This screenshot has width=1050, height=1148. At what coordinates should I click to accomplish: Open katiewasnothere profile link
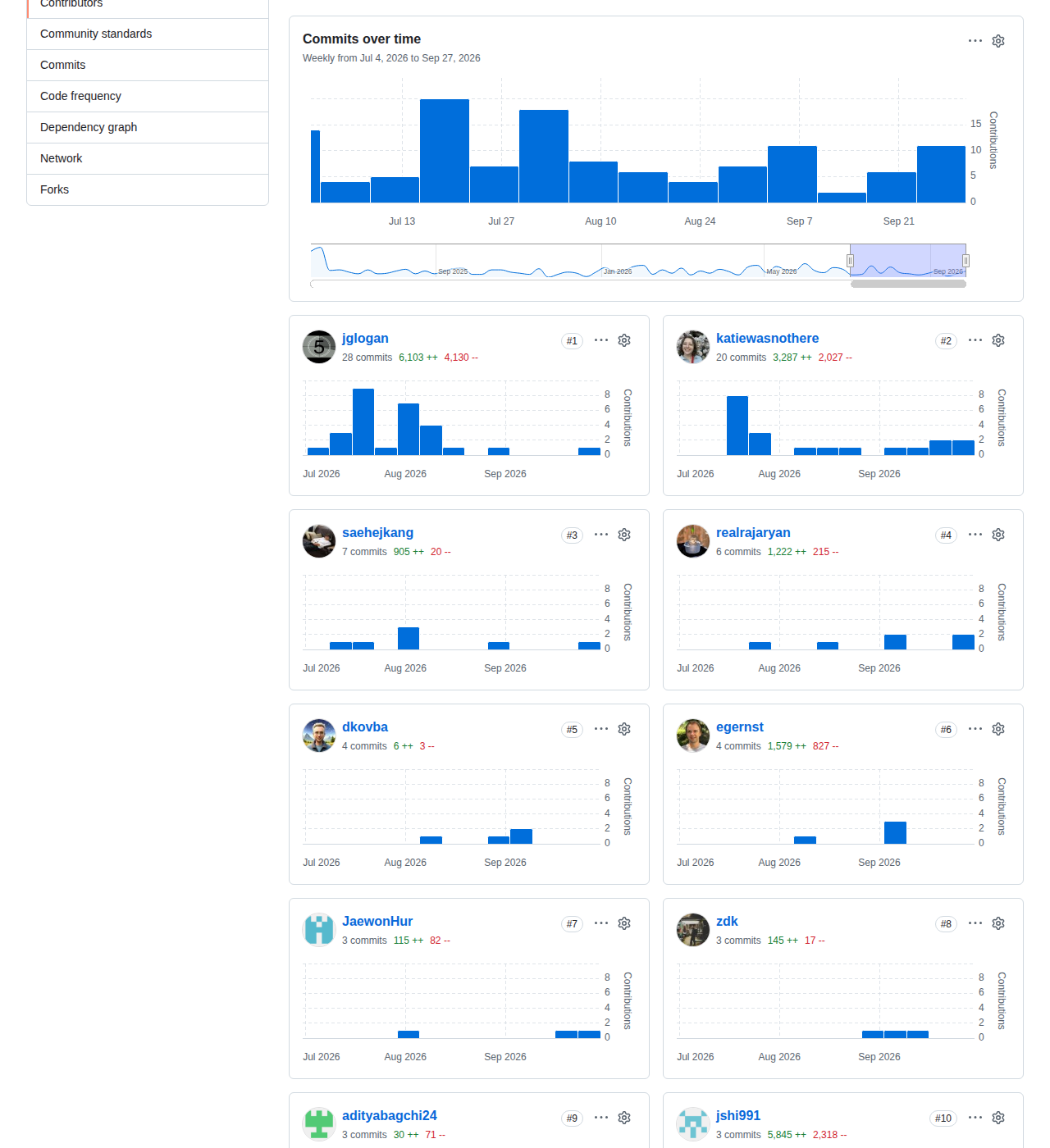[767, 339]
